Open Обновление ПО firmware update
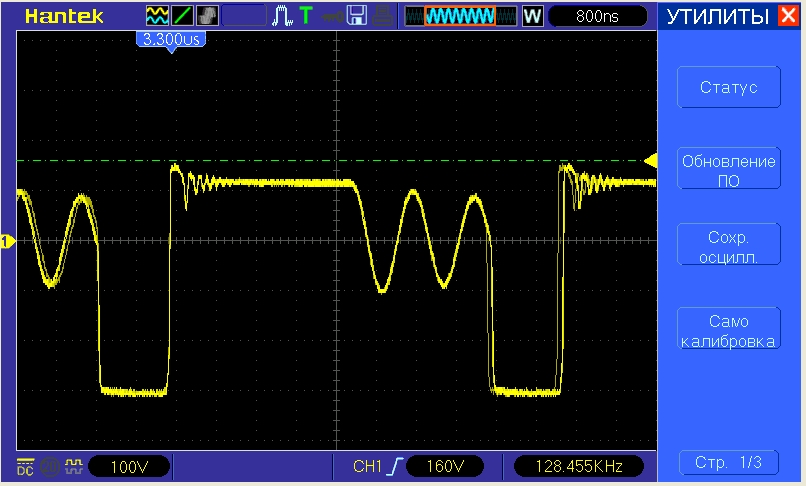This screenshot has height=486, width=806. pyautogui.click(x=727, y=170)
